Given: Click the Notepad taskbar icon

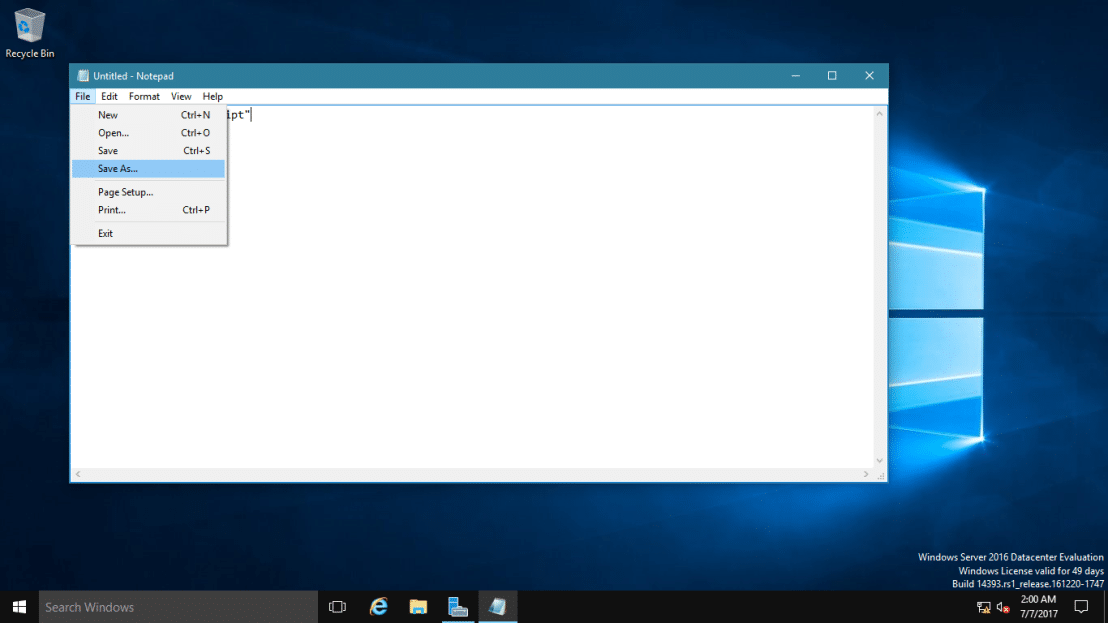Looking at the screenshot, I should click(x=497, y=607).
